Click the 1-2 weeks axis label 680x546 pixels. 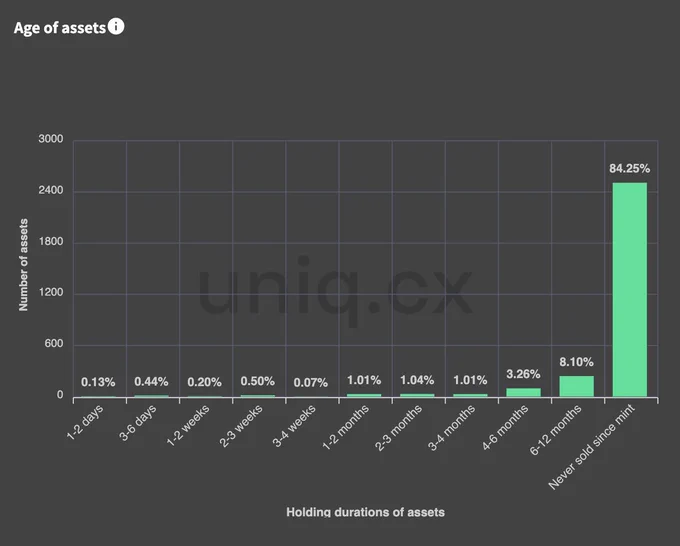pos(188,425)
